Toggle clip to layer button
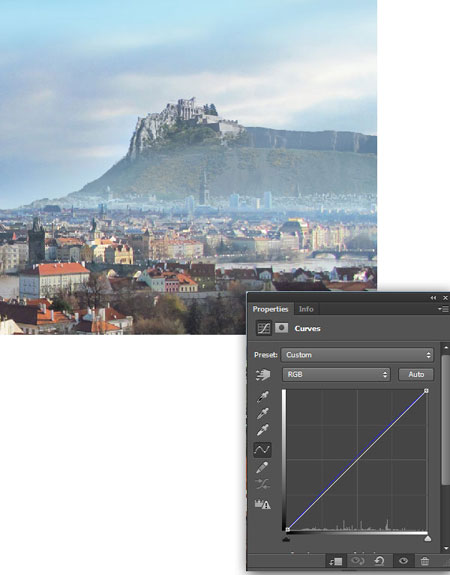450x575 pixels. click(336, 561)
